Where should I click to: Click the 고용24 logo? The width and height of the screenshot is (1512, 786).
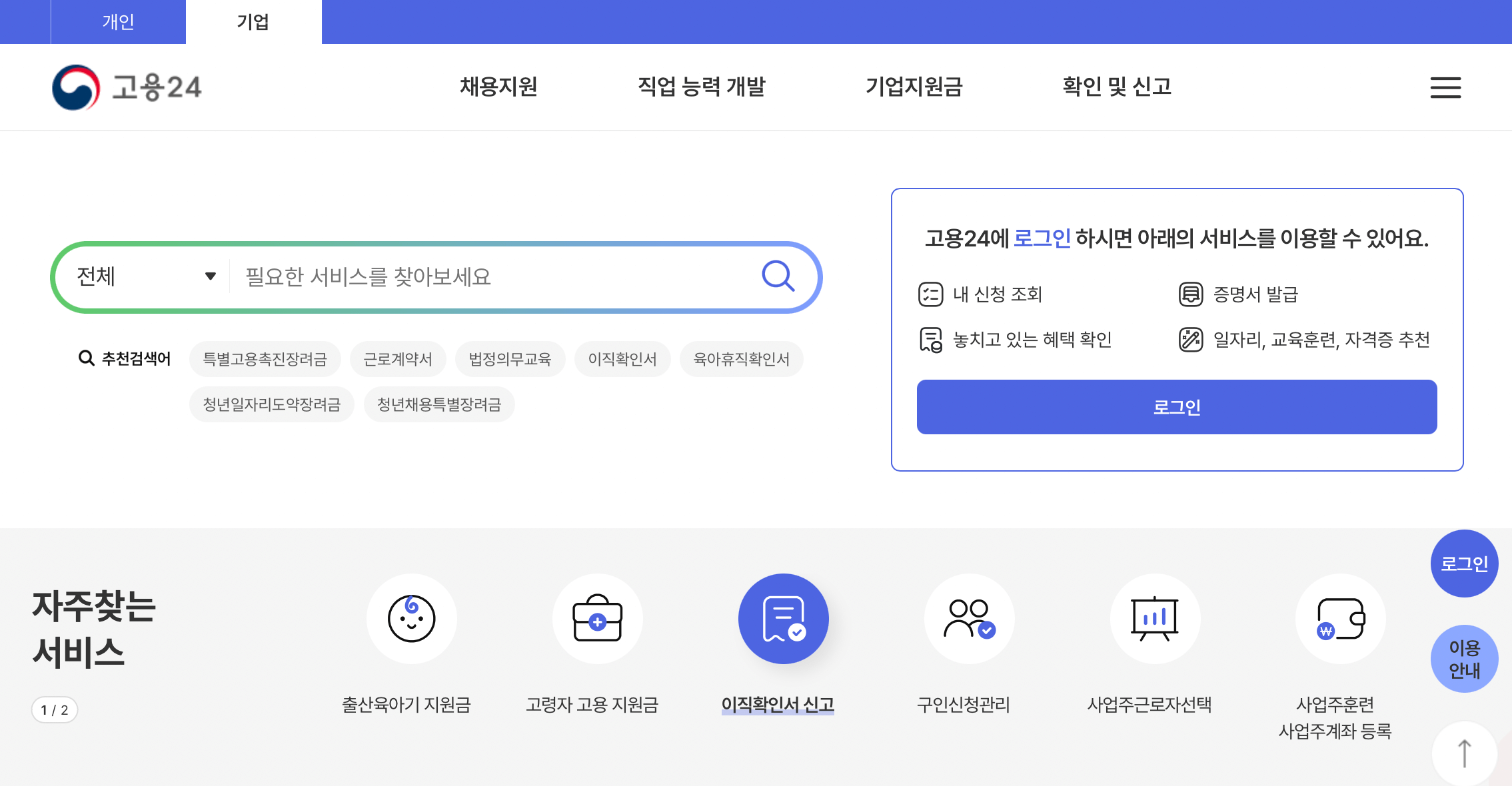[127, 87]
